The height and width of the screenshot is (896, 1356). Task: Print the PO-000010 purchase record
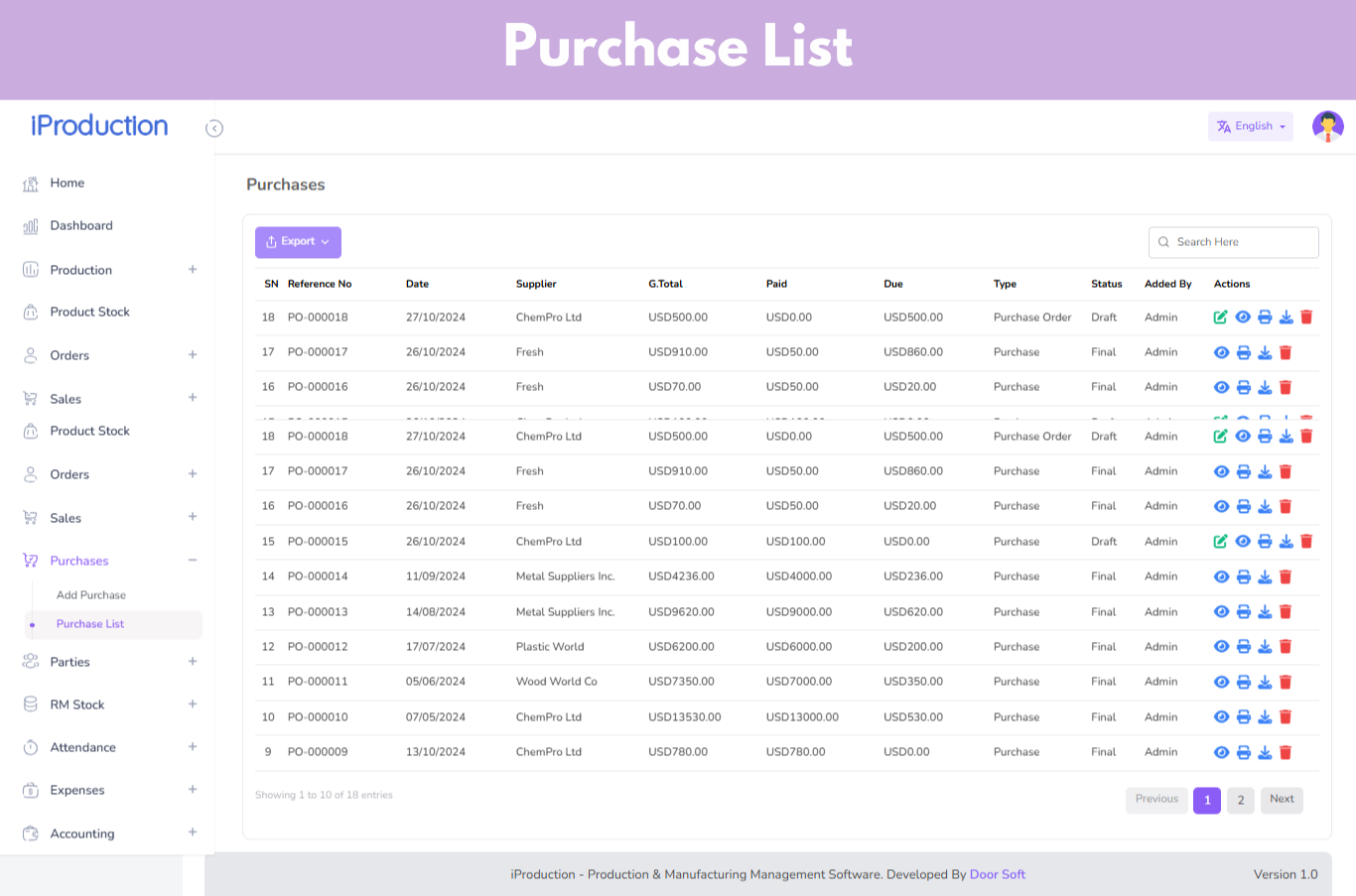point(1244,717)
